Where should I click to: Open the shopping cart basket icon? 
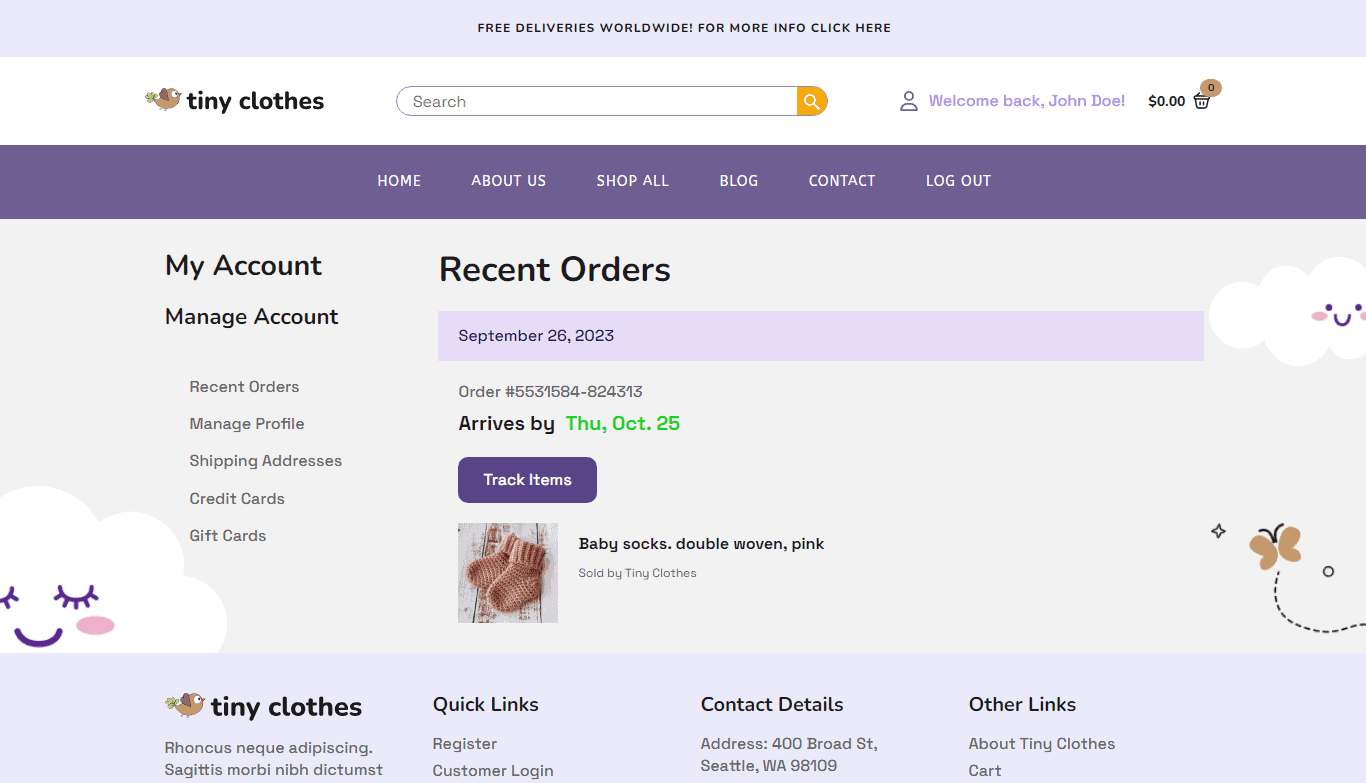(x=1201, y=101)
